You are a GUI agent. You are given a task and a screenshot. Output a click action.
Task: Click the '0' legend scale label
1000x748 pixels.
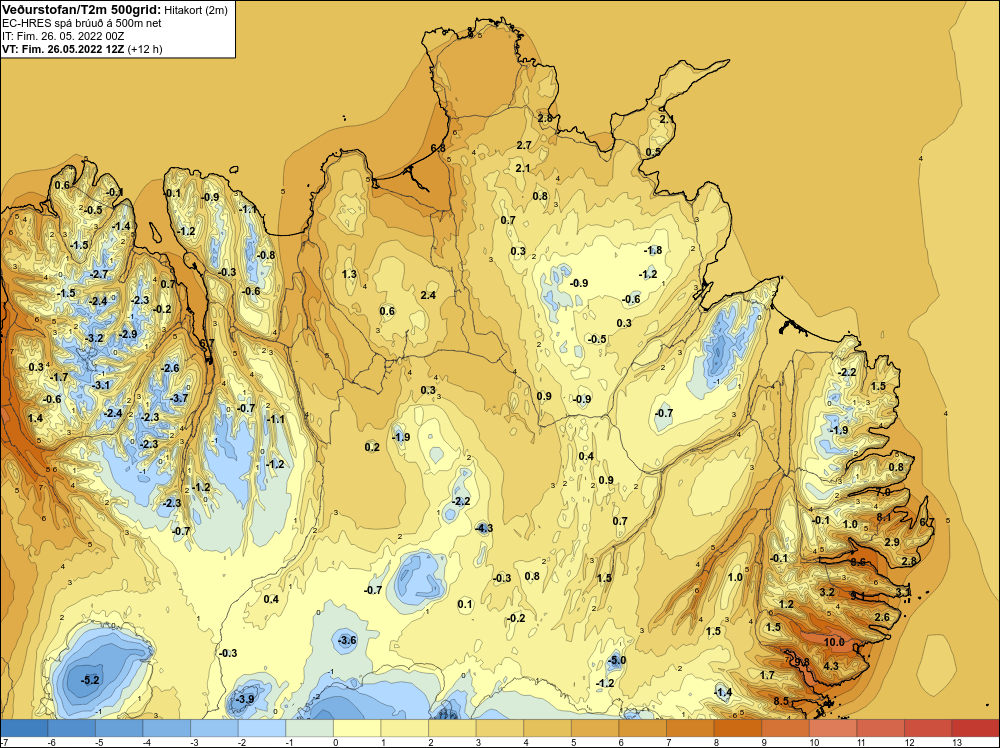click(335, 743)
